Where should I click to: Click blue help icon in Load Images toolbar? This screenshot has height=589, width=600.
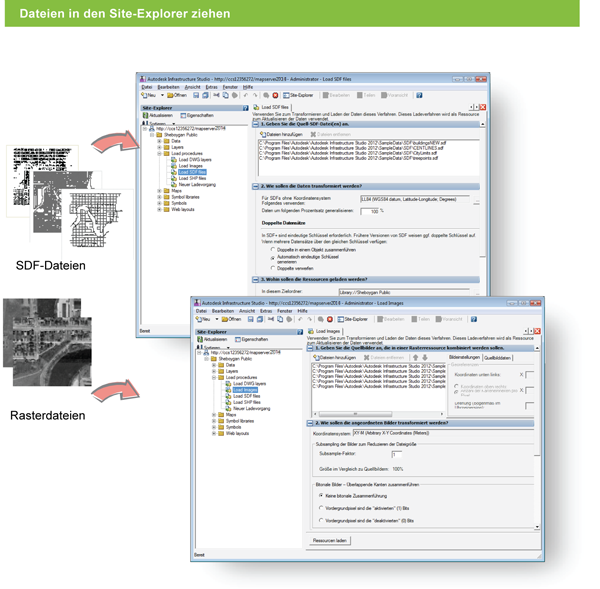pyautogui.click(x=474, y=319)
